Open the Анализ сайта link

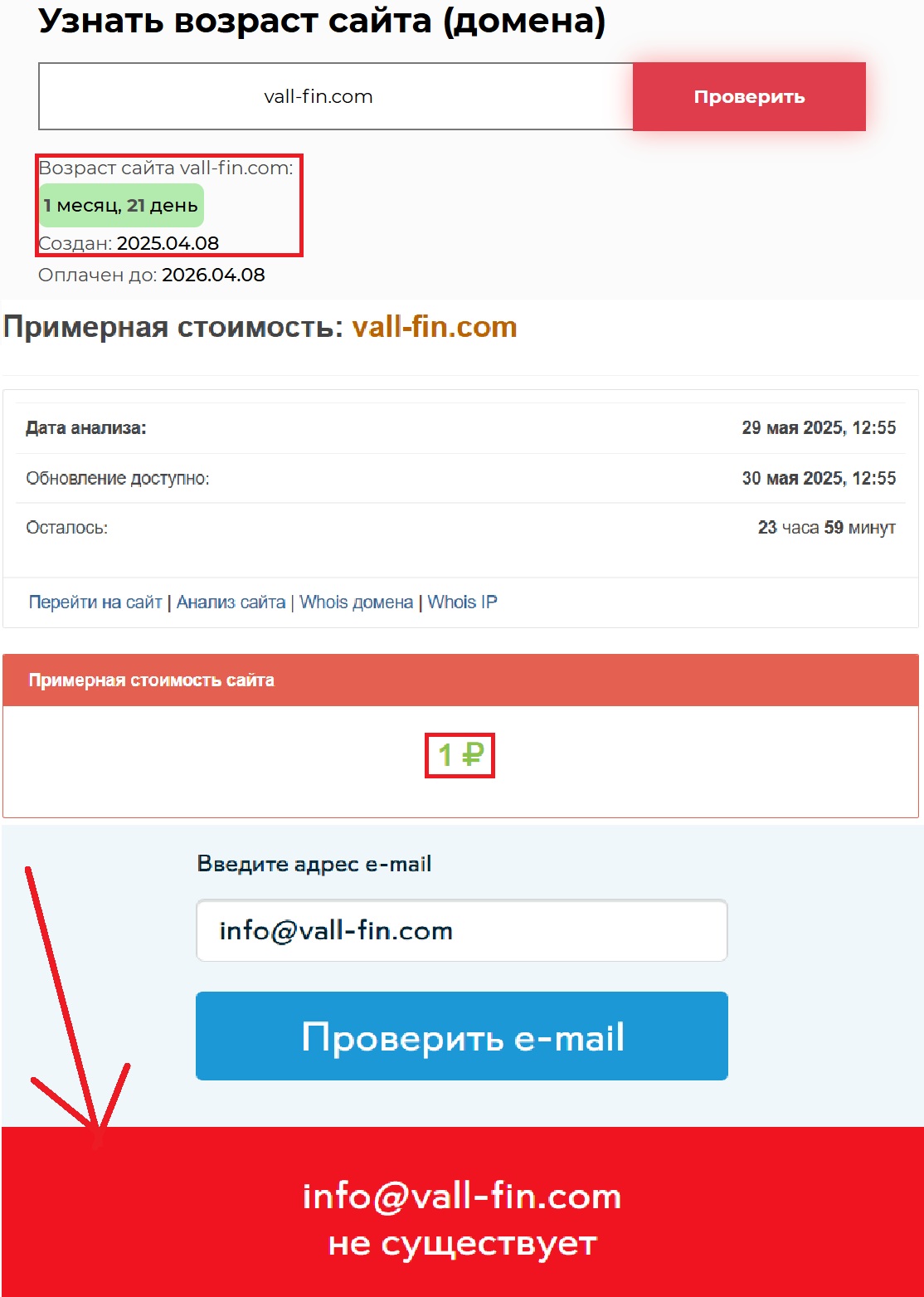pos(231,602)
